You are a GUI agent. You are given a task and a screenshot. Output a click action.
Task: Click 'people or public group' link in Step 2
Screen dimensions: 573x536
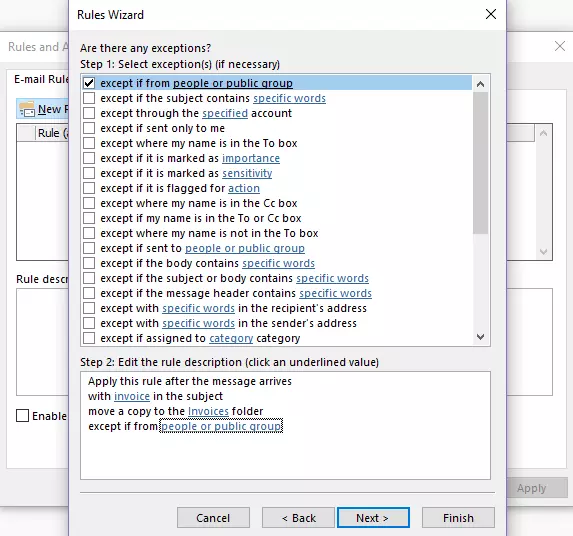click(x=221, y=426)
